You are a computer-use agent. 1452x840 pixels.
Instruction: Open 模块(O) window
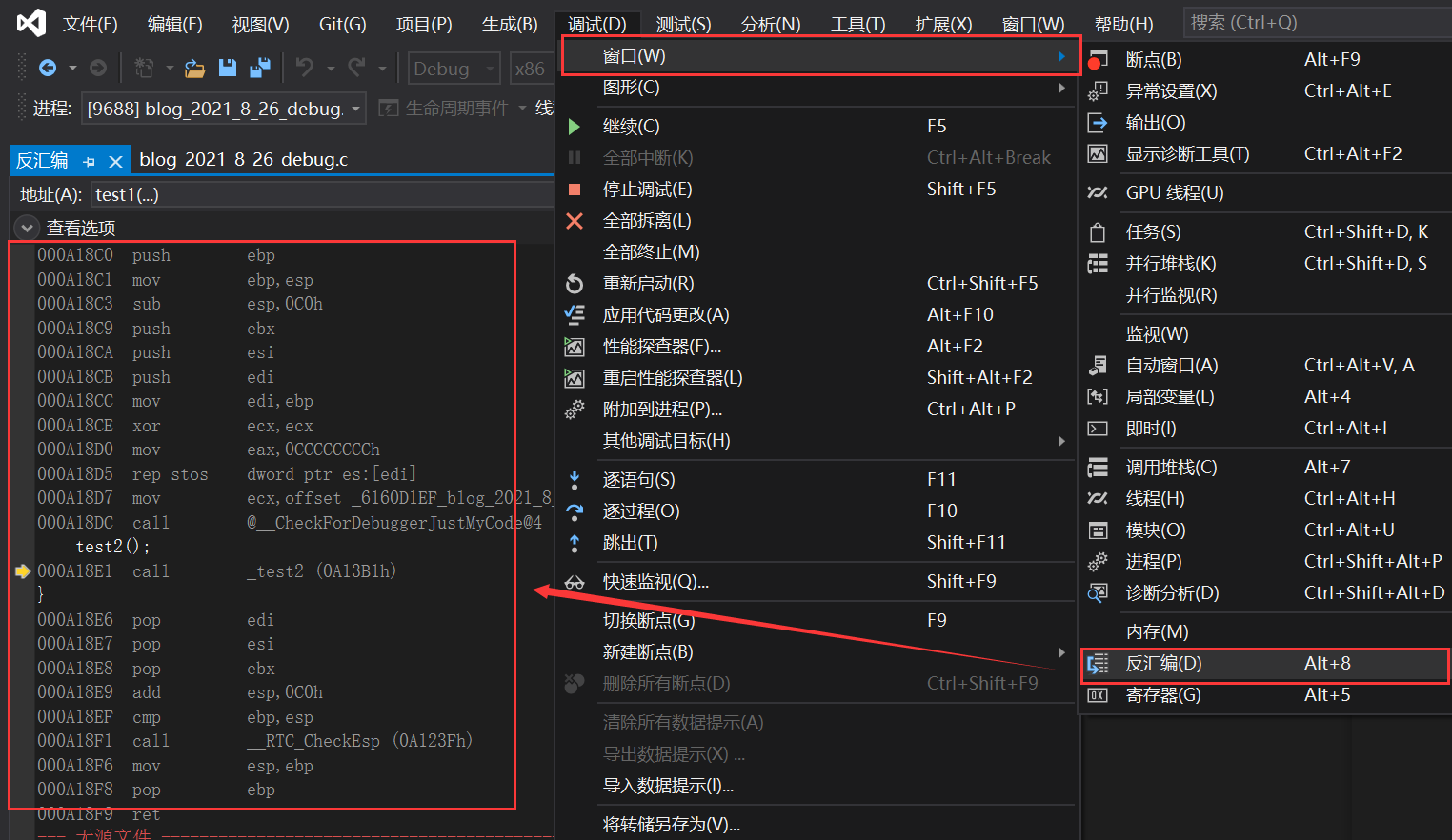(x=1265, y=530)
